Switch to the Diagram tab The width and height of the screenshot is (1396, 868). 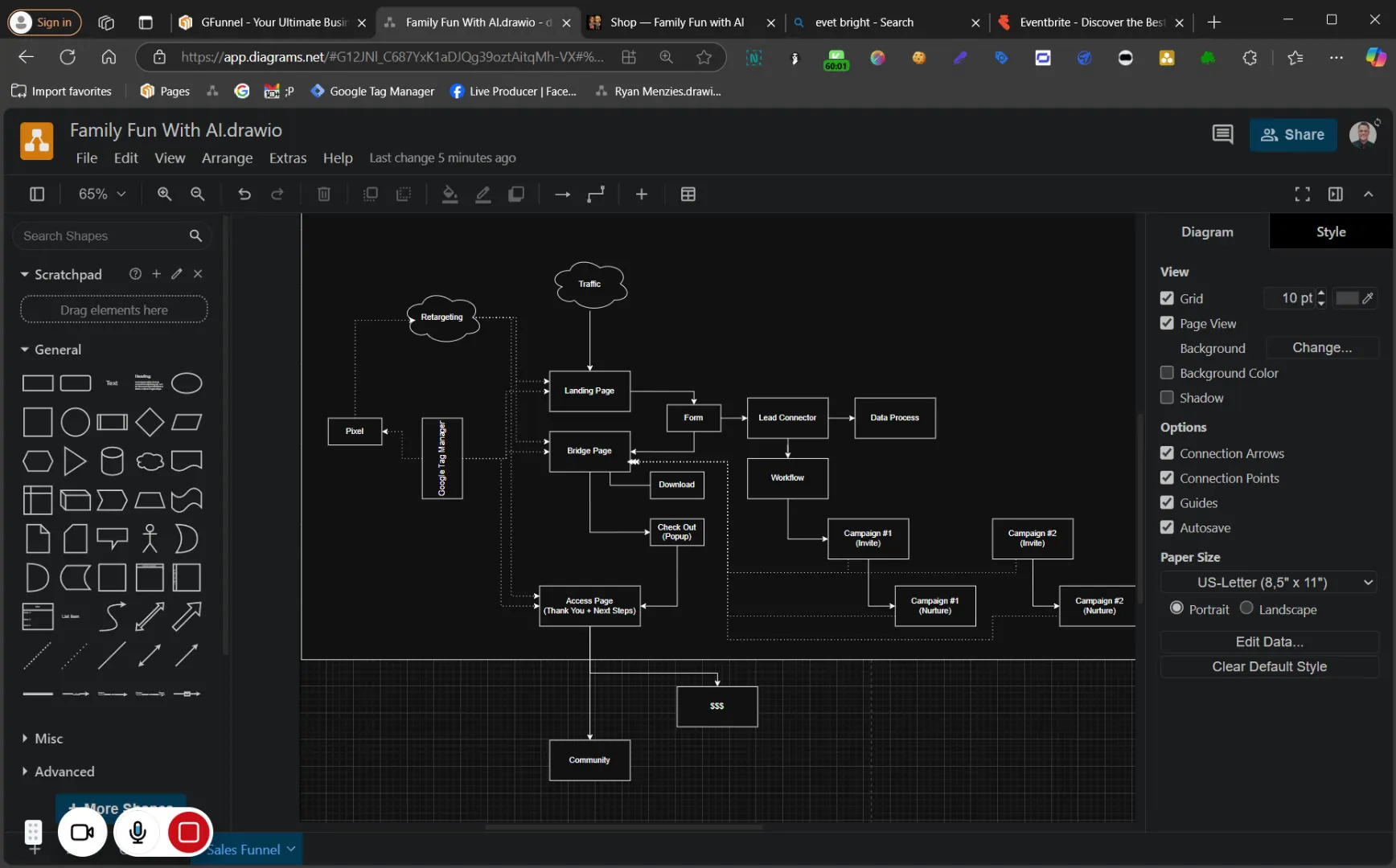pos(1207,231)
